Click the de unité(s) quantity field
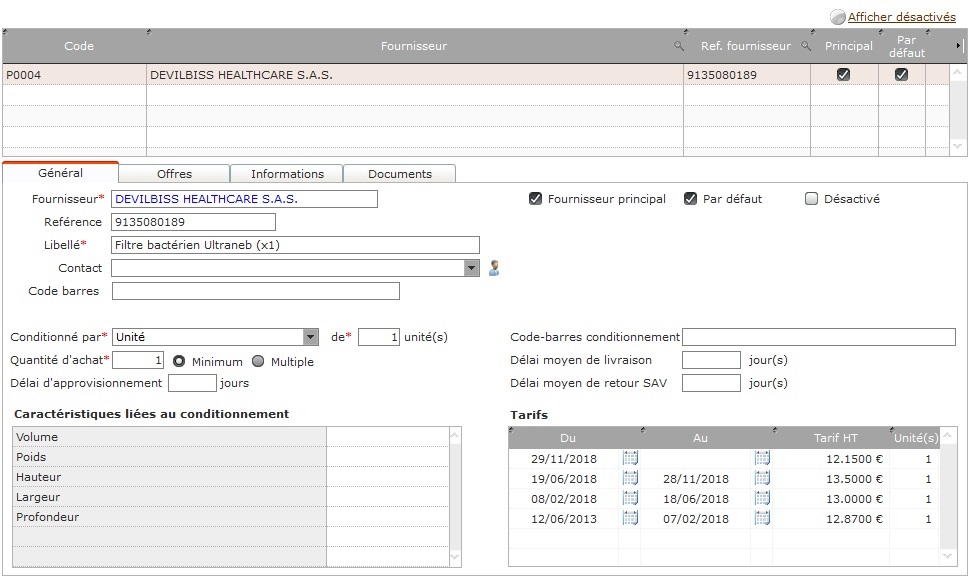Image resolution: width=972 pixels, height=577 pixels. (x=379, y=337)
